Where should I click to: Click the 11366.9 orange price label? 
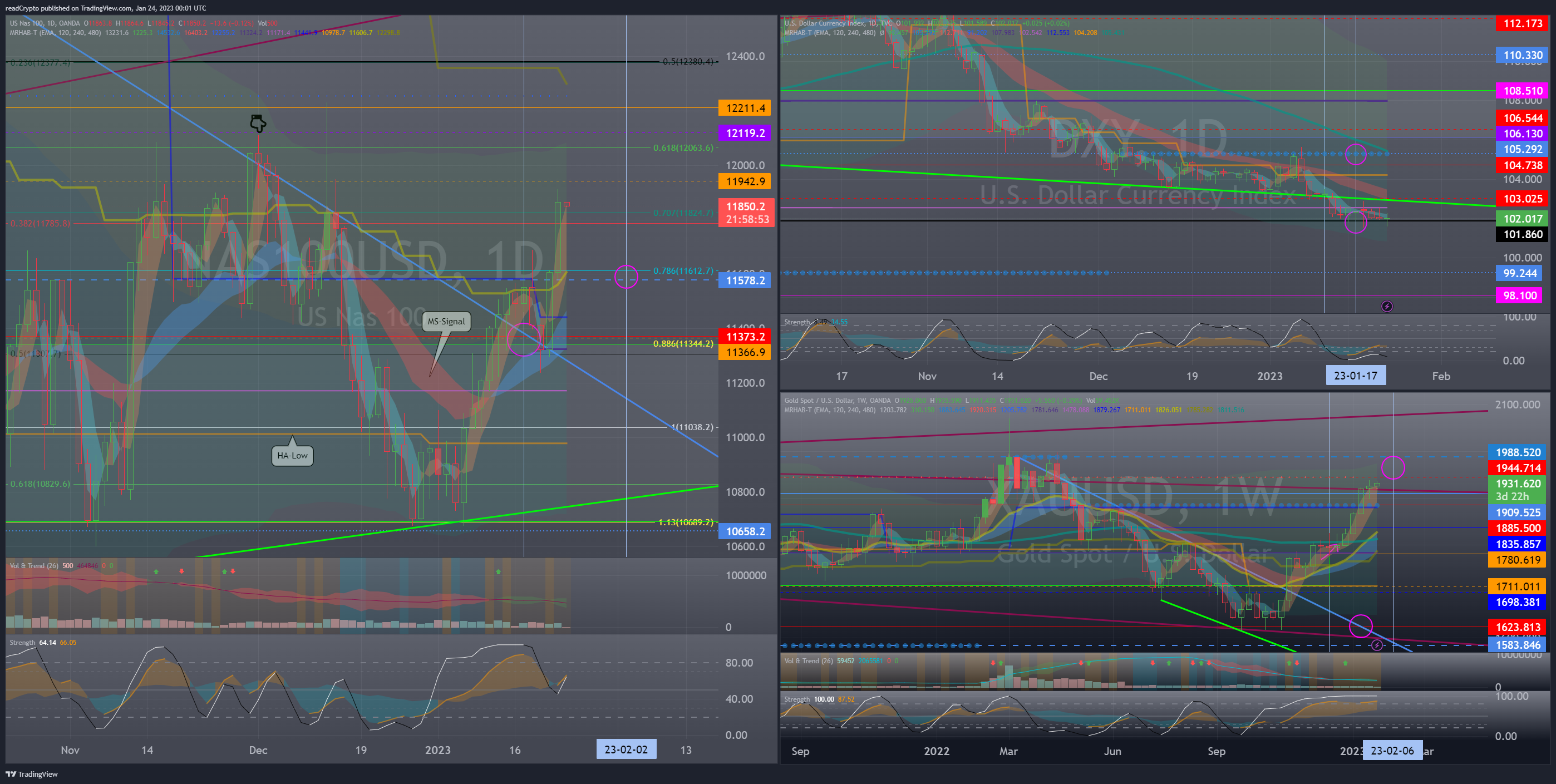point(745,352)
